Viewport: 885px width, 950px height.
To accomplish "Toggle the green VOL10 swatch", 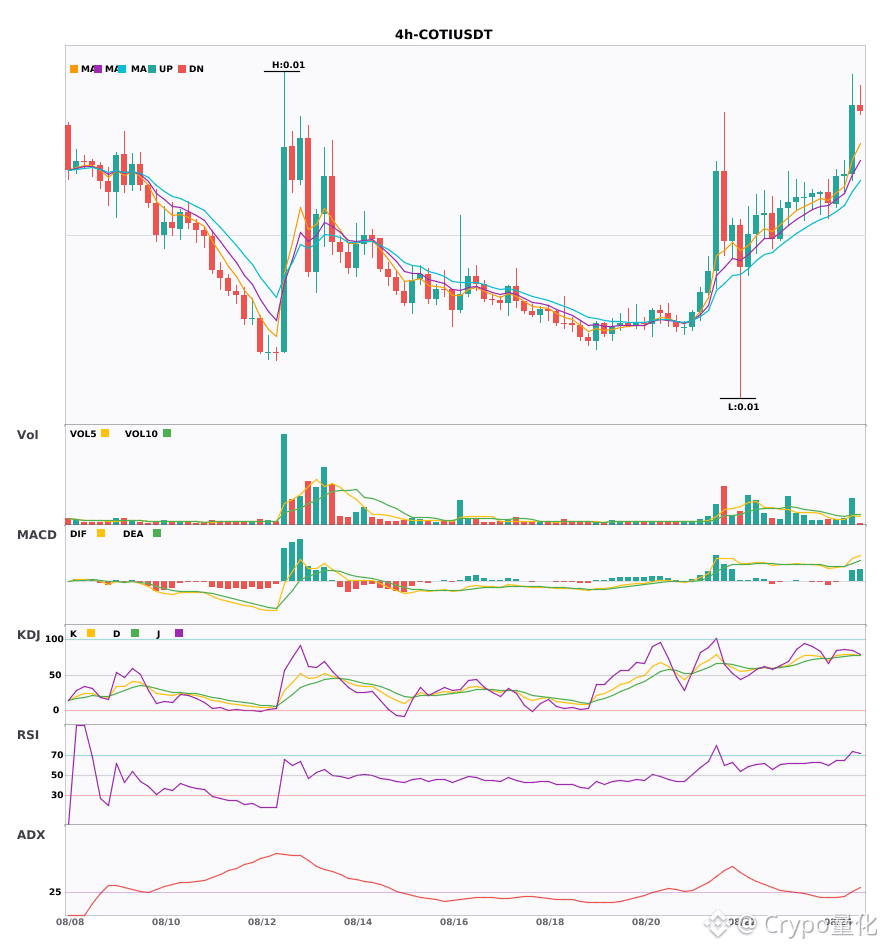I will [167, 433].
